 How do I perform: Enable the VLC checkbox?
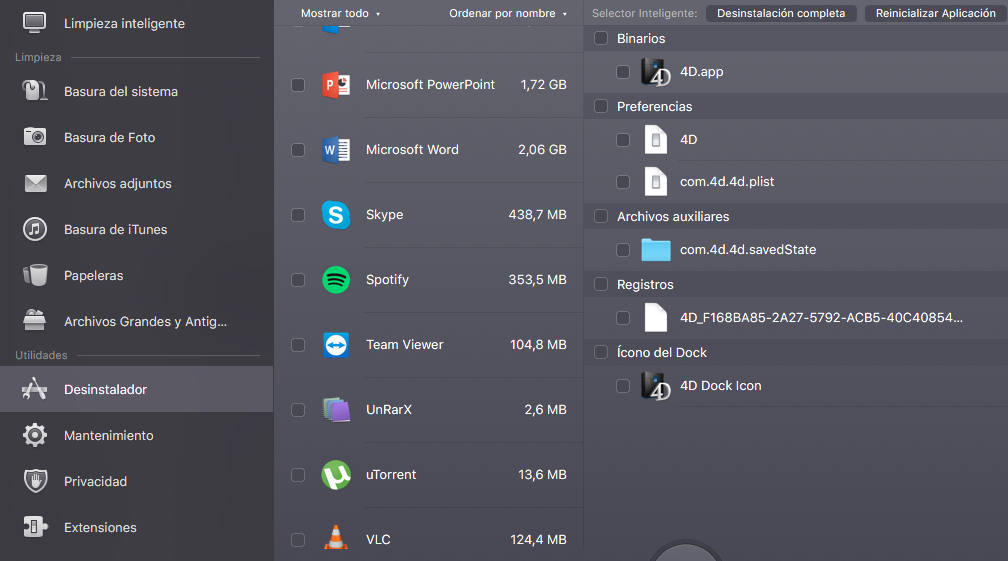click(x=298, y=540)
